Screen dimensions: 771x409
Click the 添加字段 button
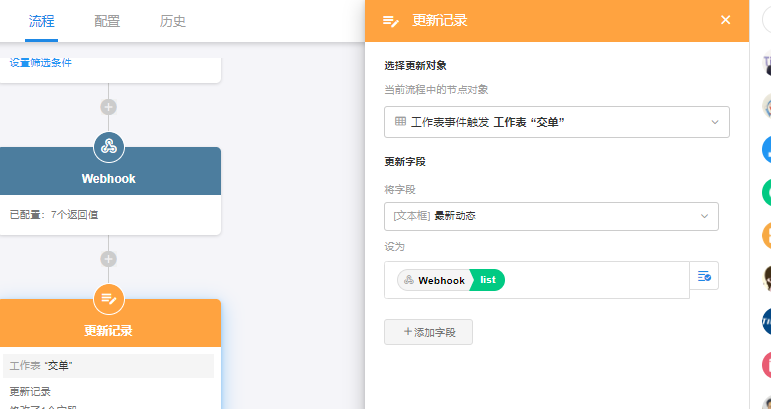click(428, 332)
